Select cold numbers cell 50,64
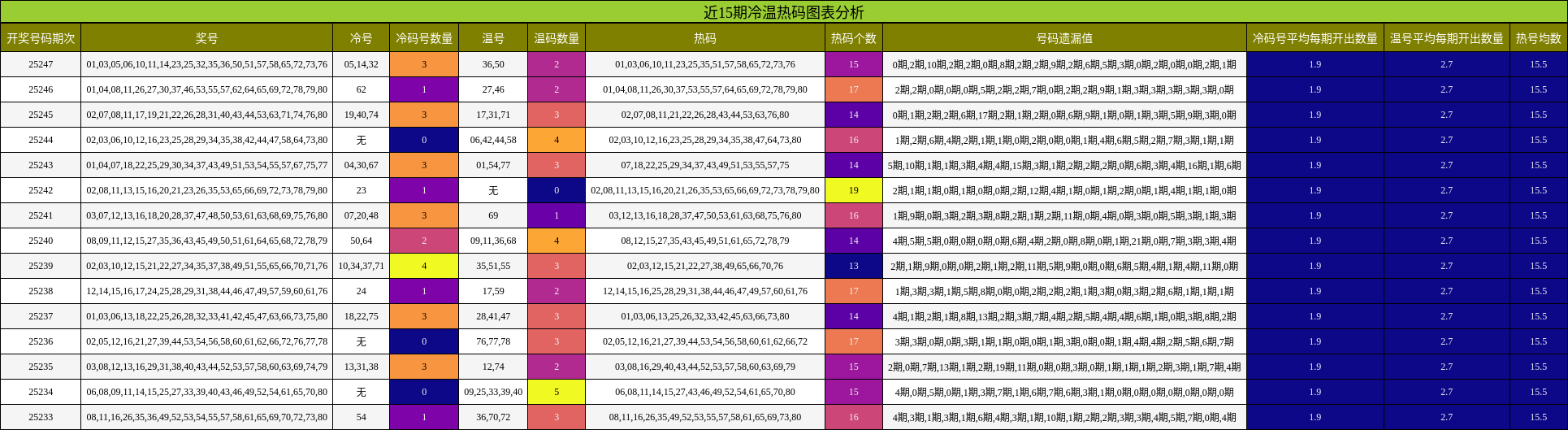Image resolution: width=1568 pixels, height=430 pixels. [x=362, y=241]
